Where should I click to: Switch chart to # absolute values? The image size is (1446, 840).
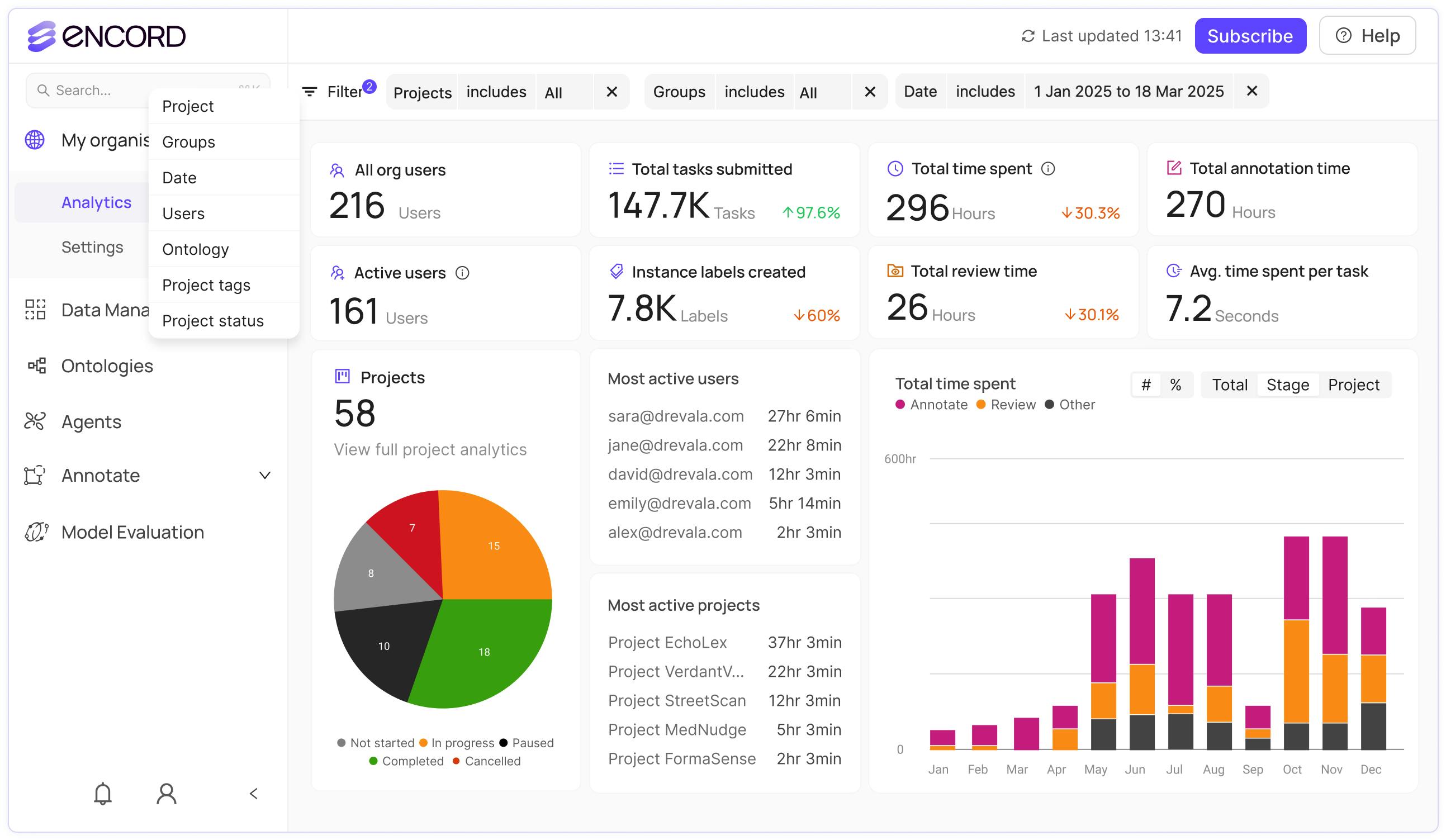(x=1146, y=385)
